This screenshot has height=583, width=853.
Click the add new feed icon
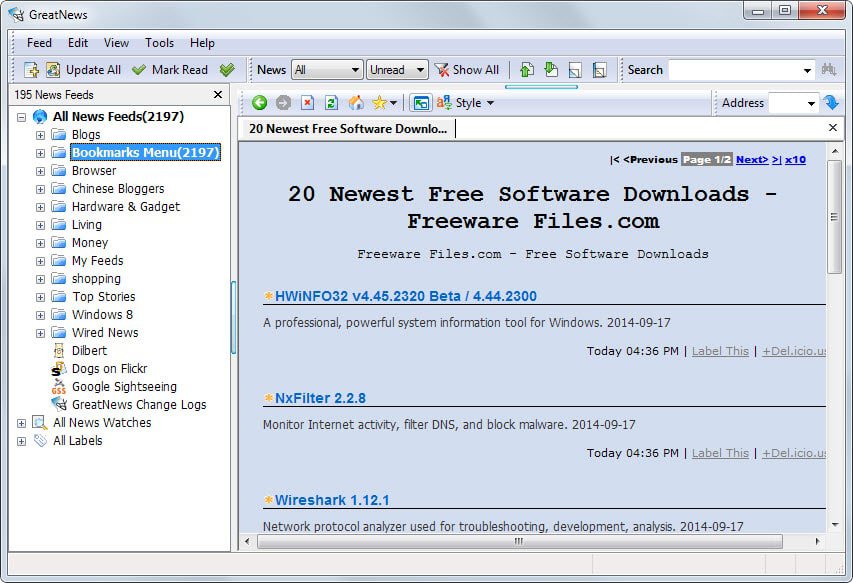click(31, 70)
